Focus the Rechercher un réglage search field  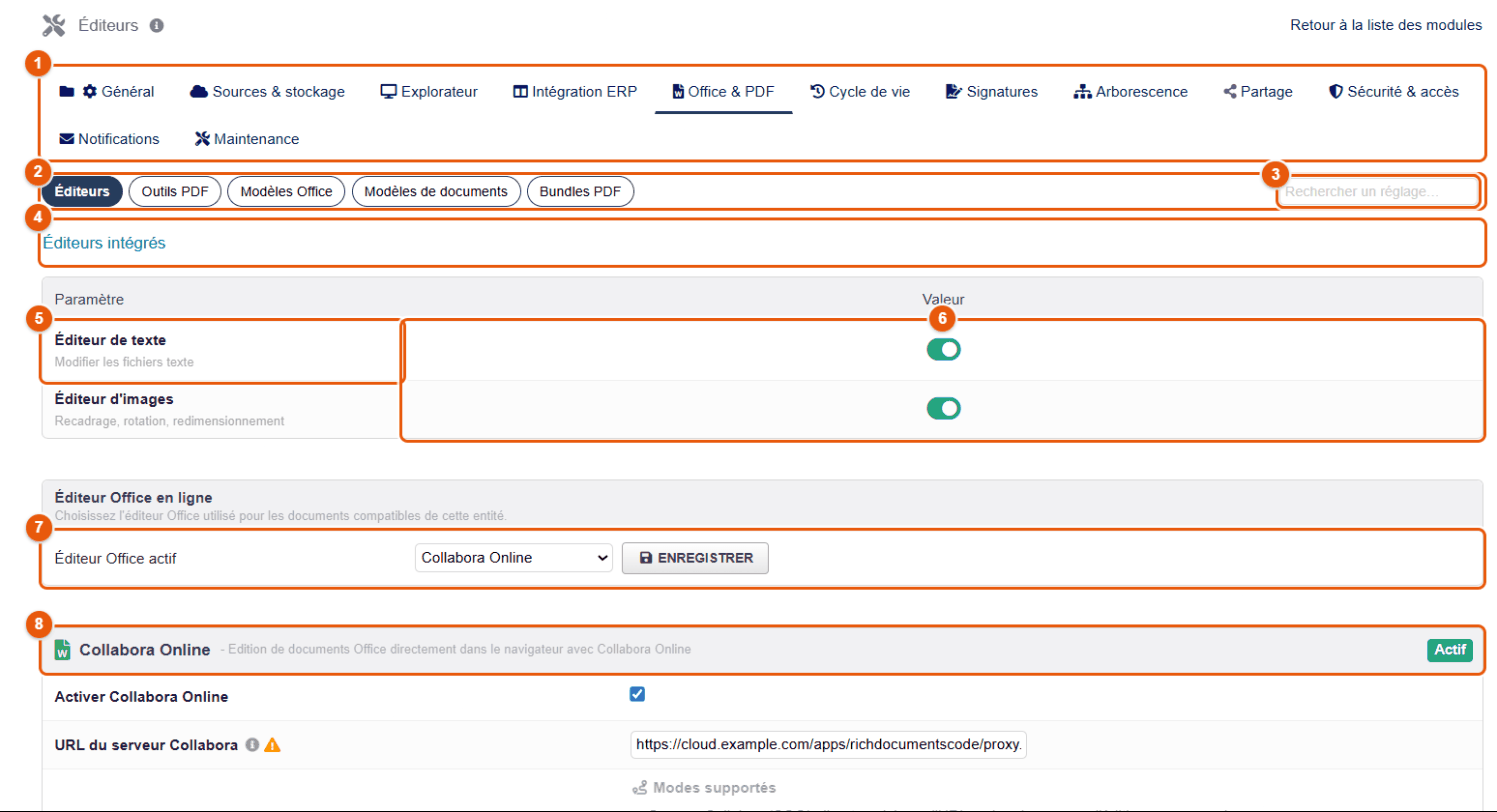pyautogui.click(x=1378, y=191)
